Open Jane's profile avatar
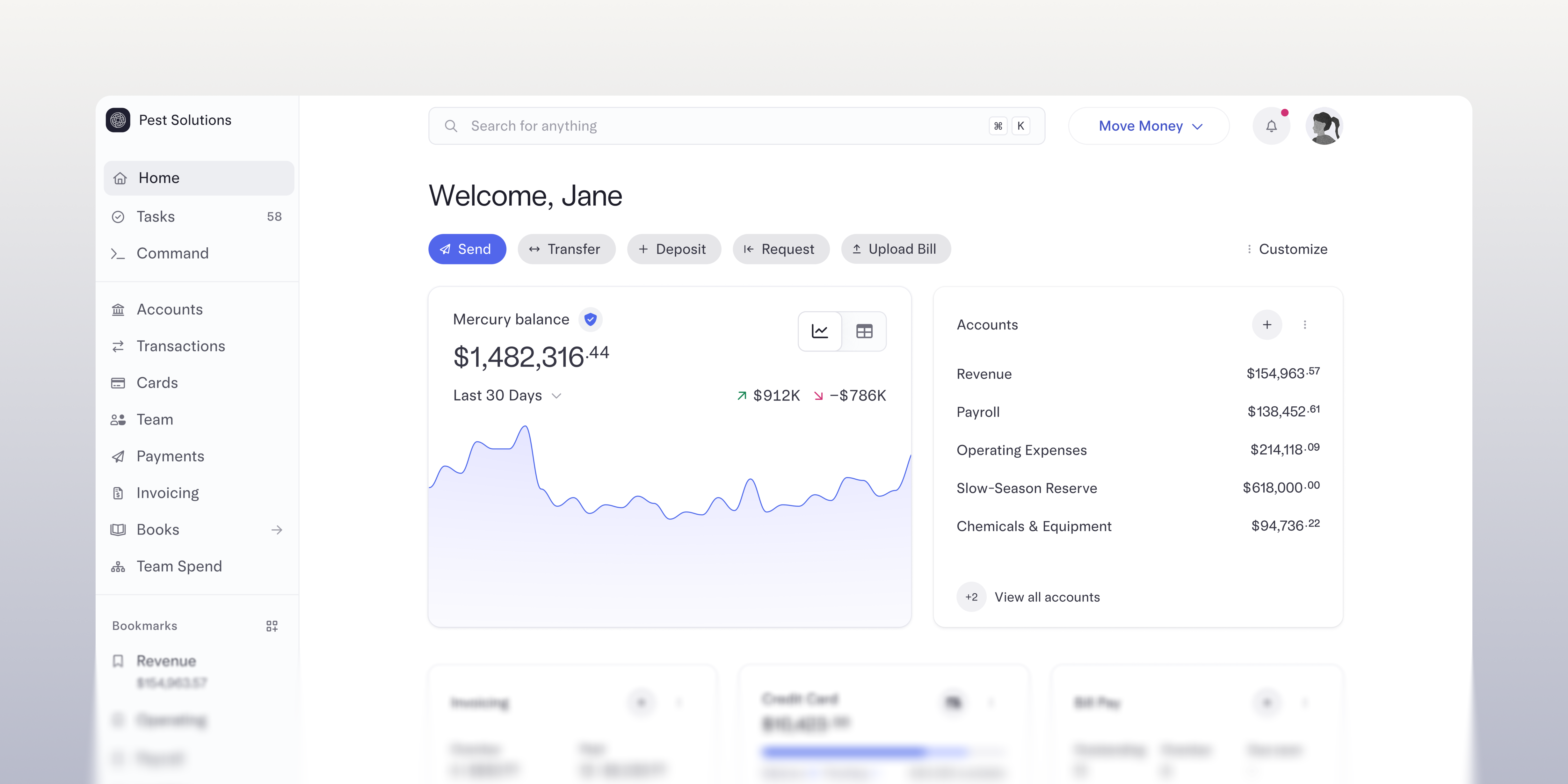Viewport: 1568px width, 784px height. click(1324, 126)
